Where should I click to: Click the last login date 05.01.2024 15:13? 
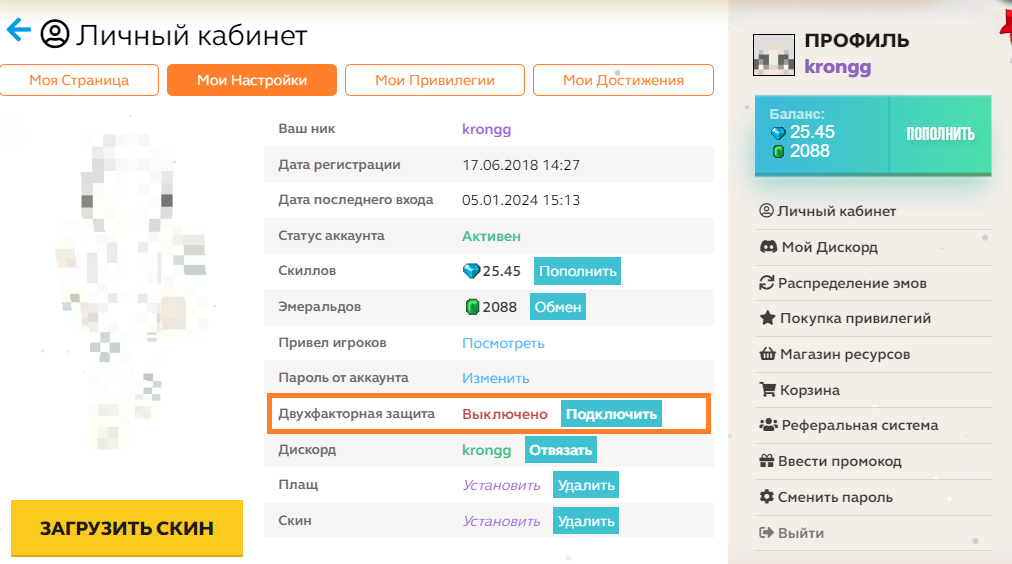point(521,200)
